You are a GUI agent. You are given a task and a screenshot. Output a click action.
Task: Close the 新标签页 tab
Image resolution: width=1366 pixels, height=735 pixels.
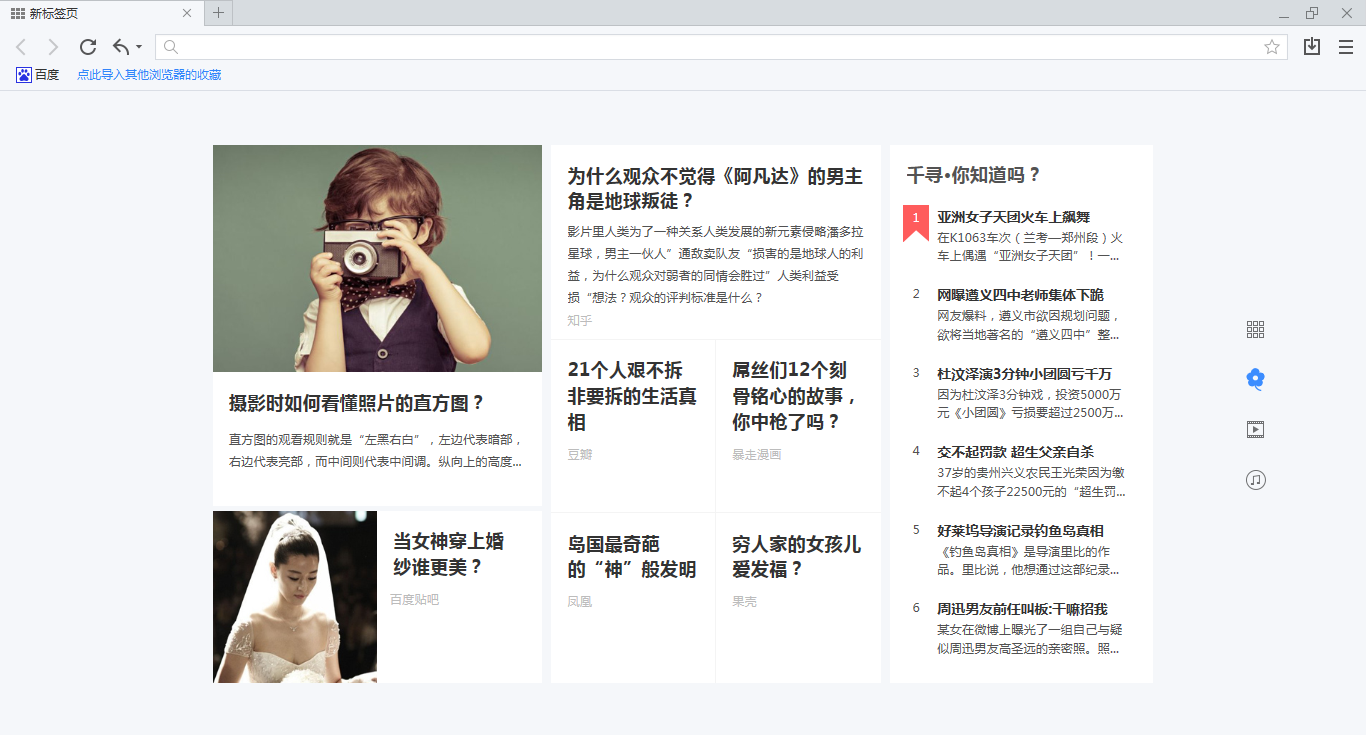coord(187,13)
